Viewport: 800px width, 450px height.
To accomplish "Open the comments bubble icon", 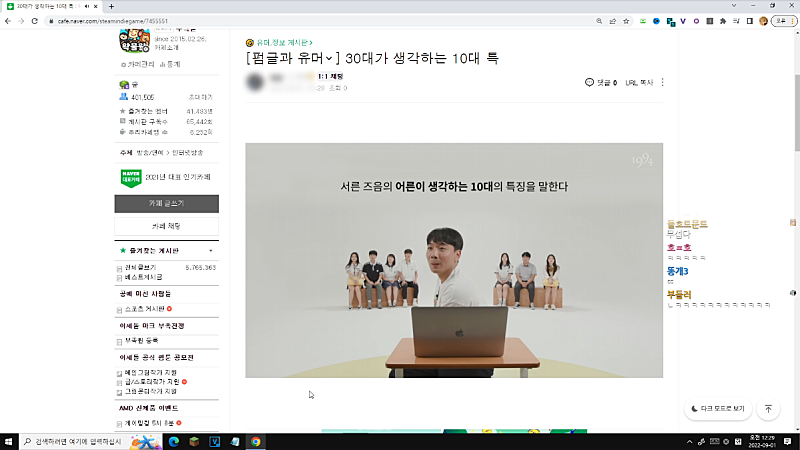I will coord(589,82).
